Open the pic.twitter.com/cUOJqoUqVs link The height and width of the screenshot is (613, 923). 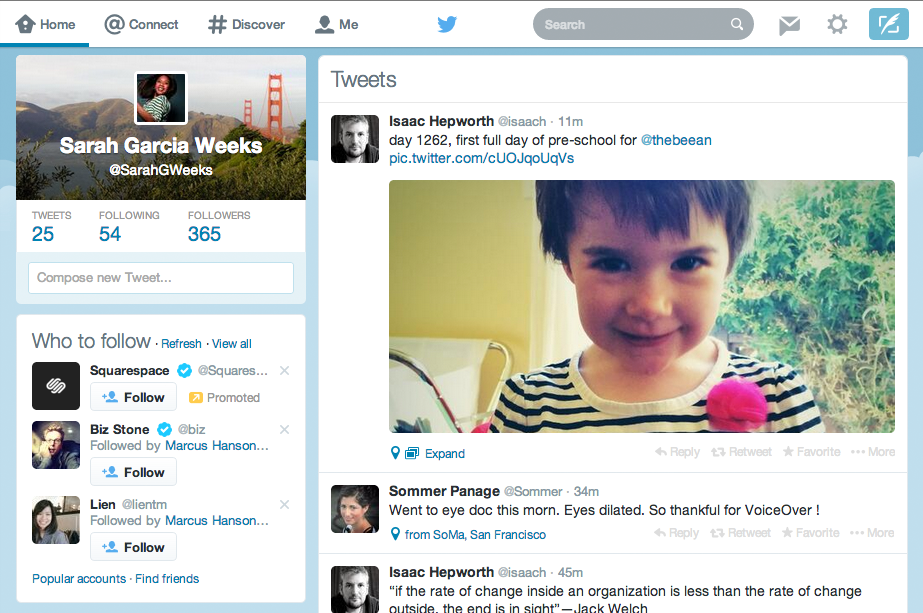point(482,158)
